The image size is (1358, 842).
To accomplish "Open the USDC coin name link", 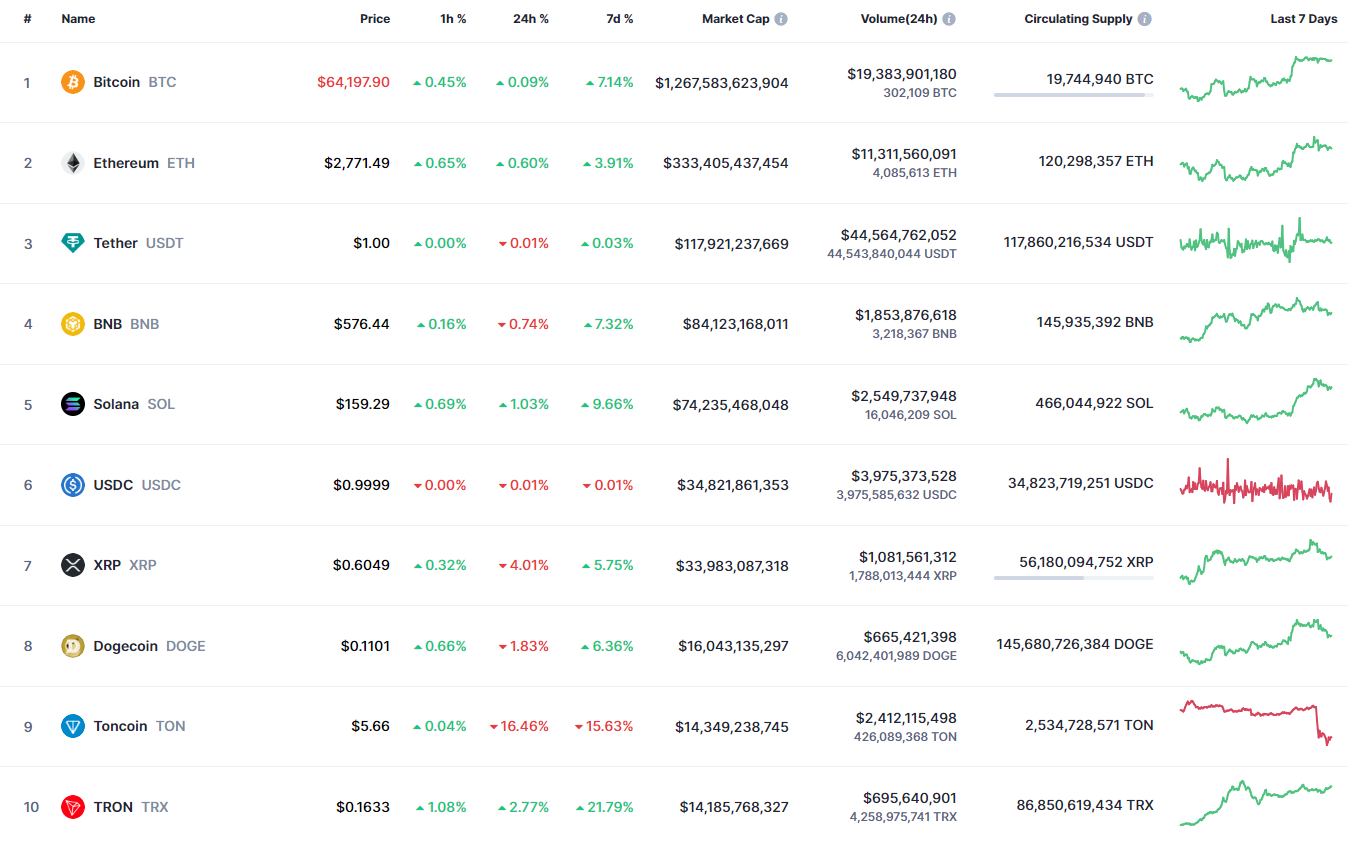I will coord(113,485).
